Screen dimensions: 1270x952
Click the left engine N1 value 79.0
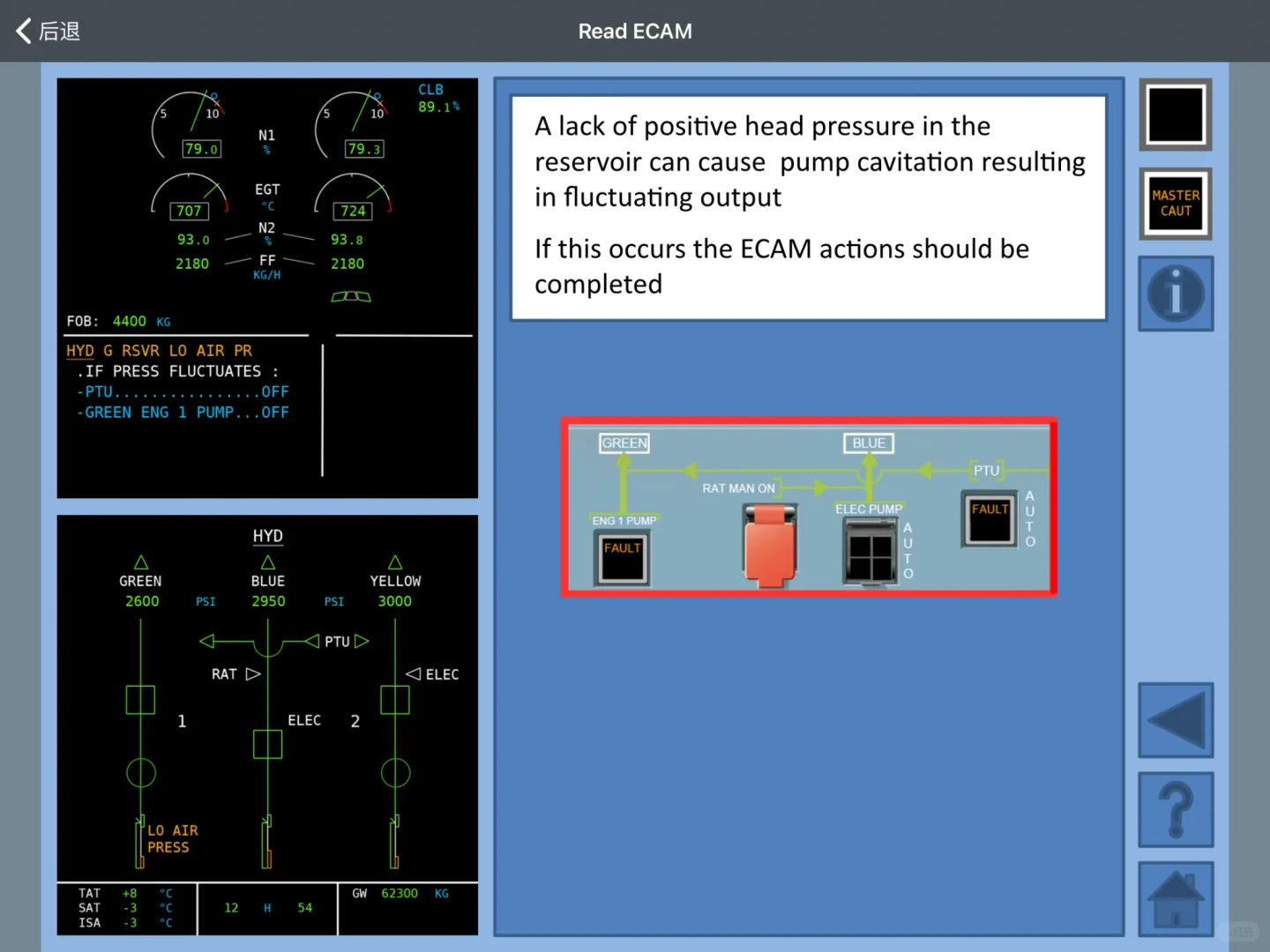(x=201, y=149)
